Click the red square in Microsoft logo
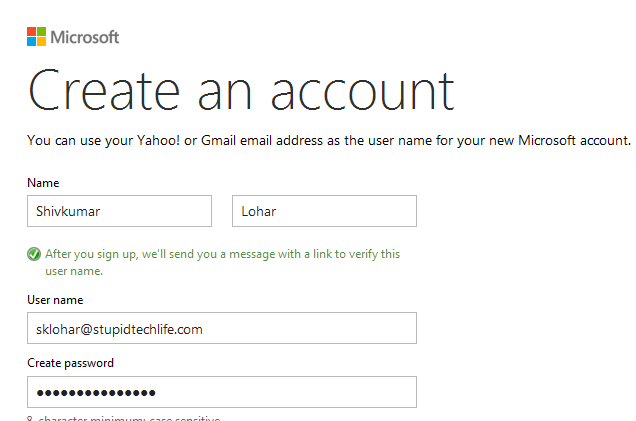Image resolution: width=636 pixels, height=421 pixels. 32,32
